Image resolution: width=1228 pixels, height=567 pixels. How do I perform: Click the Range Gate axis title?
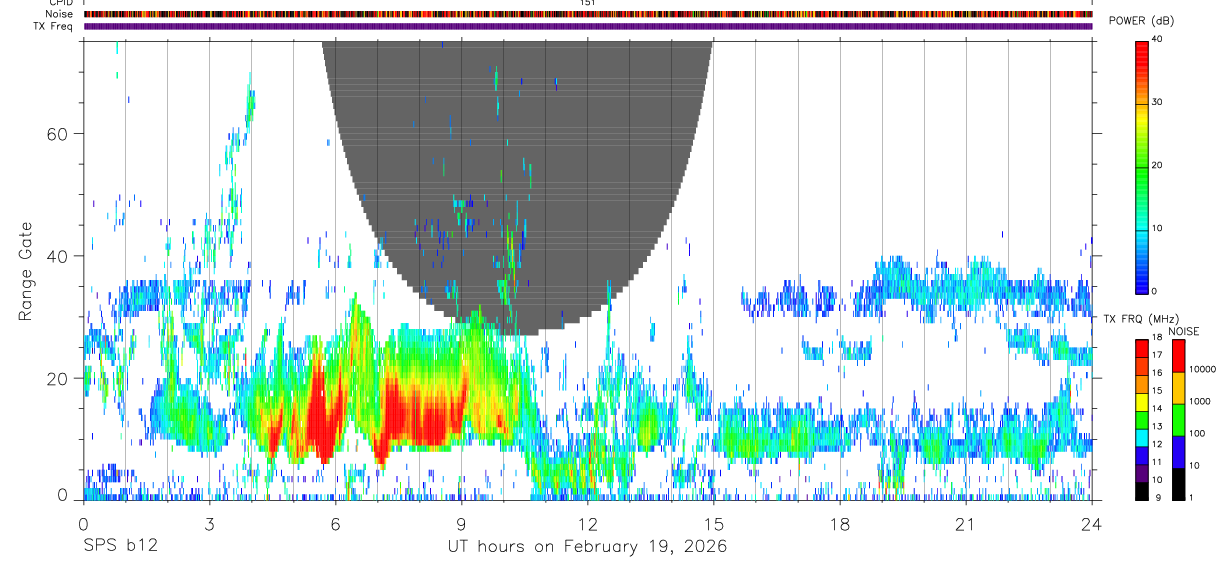pyautogui.click(x=25, y=271)
